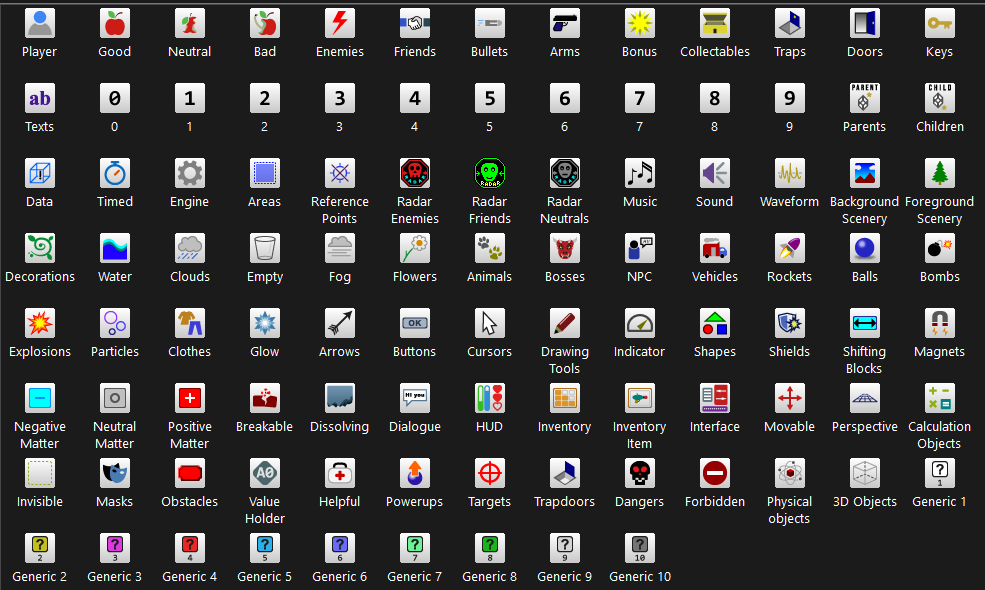
Task: Select the Texts 'ab' icon
Action: tap(40, 99)
